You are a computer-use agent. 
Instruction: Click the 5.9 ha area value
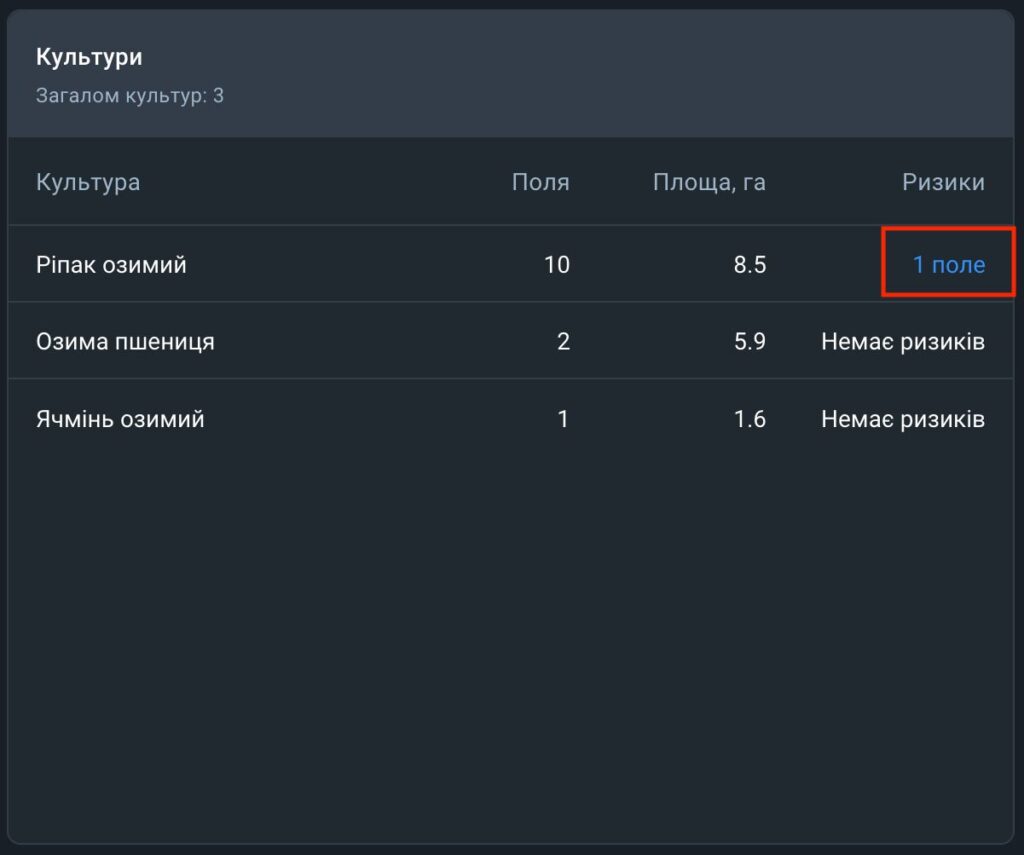pyautogui.click(x=749, y=342)
